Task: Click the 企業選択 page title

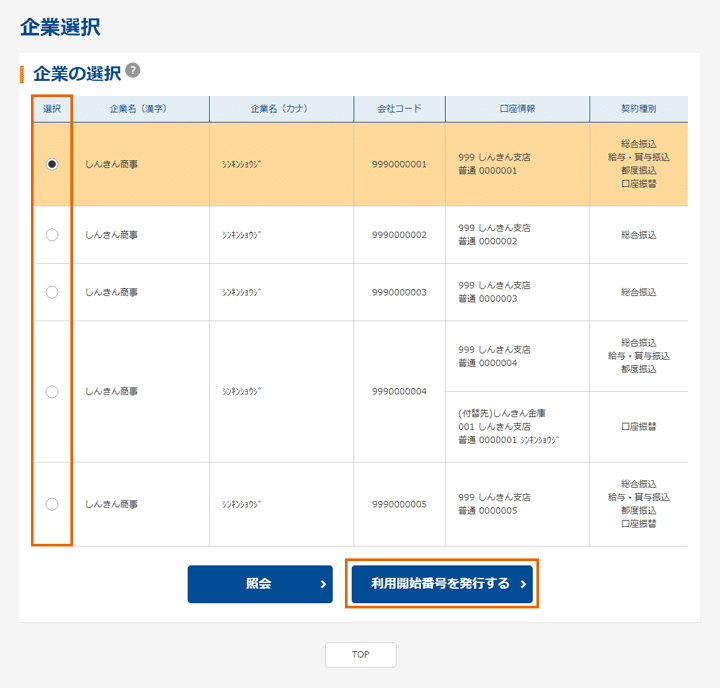Action: coord(60,27)
